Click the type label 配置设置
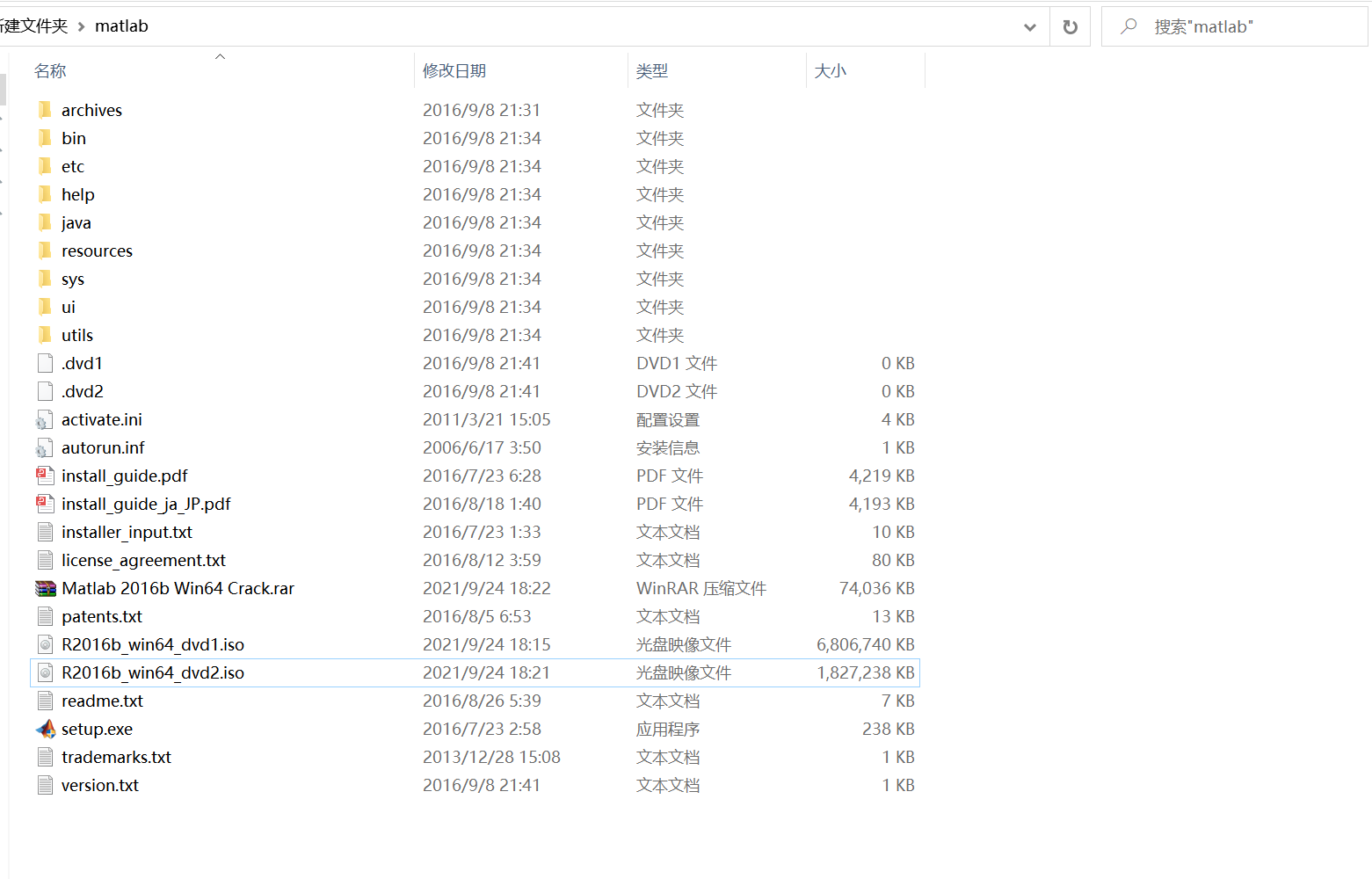The height and width of the screenshot is (879, 1372). [668, 419]
